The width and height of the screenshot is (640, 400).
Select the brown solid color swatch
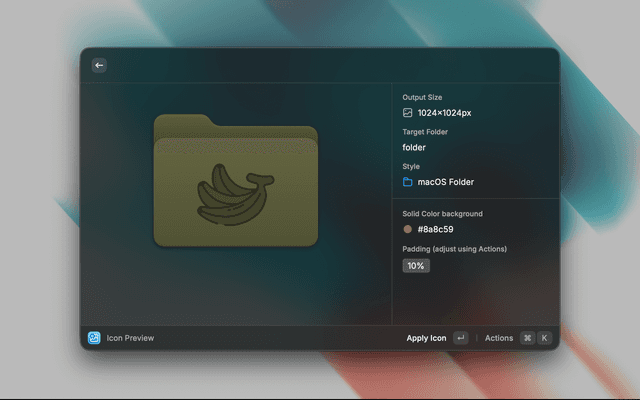(408, 229)
